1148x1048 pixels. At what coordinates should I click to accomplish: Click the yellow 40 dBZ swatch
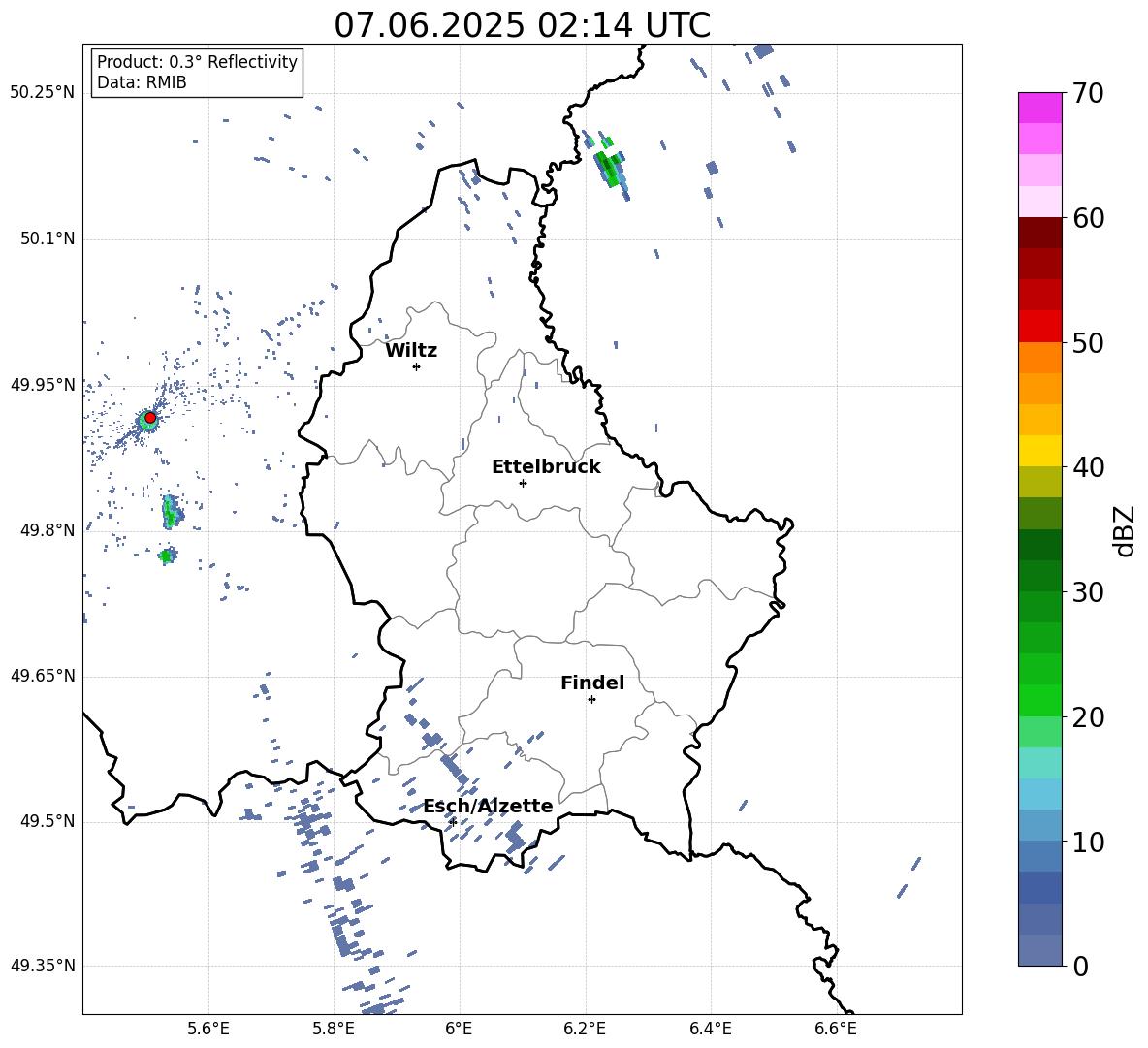click(1039, 451)
